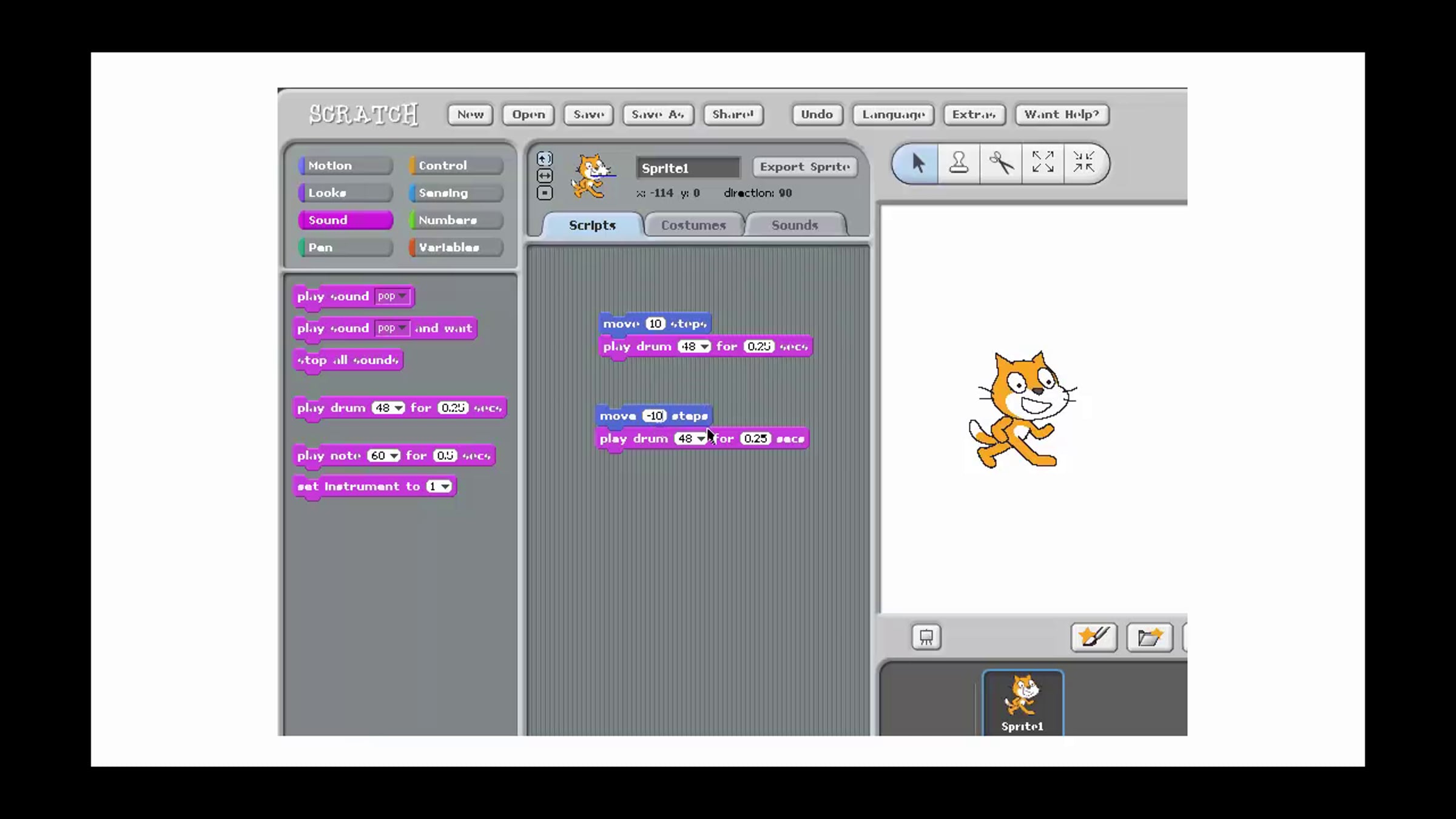Switch to the Costumes tab
The width and height of the screenshot is (1456, 819).
[x=693, y=225]
